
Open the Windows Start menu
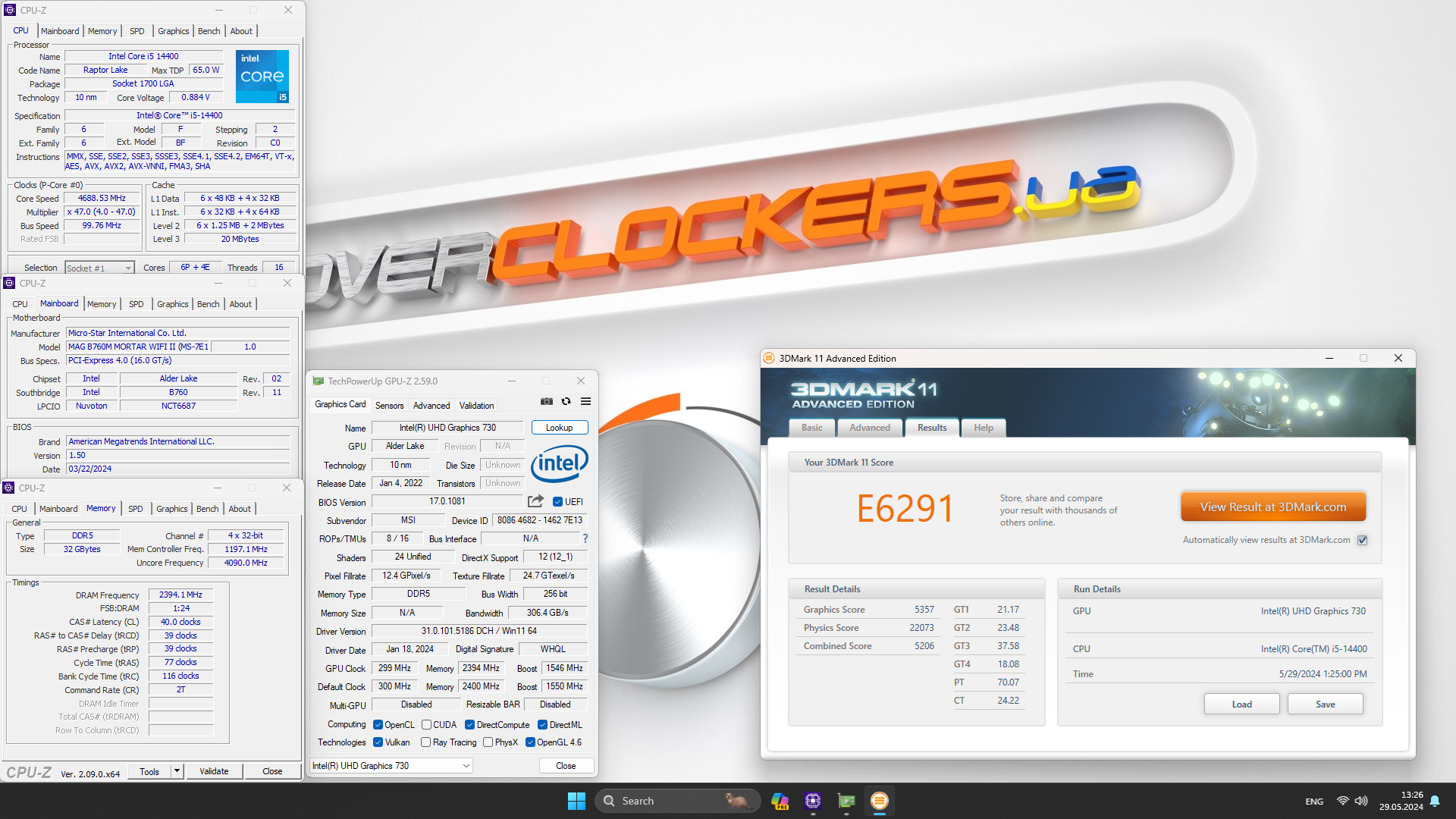pyautogui.click(x=576, y=801)
